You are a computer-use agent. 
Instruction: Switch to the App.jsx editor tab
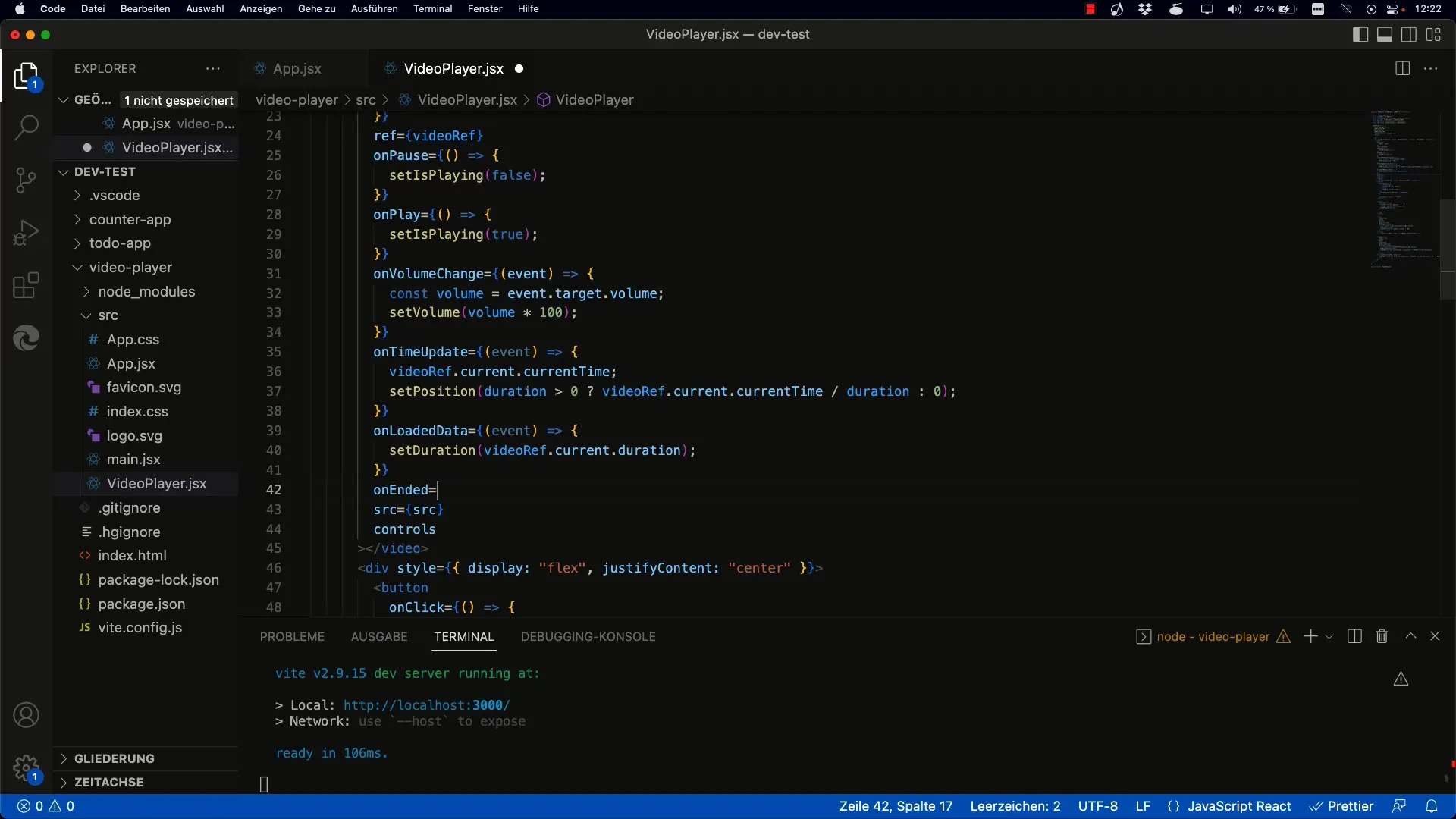297,68
